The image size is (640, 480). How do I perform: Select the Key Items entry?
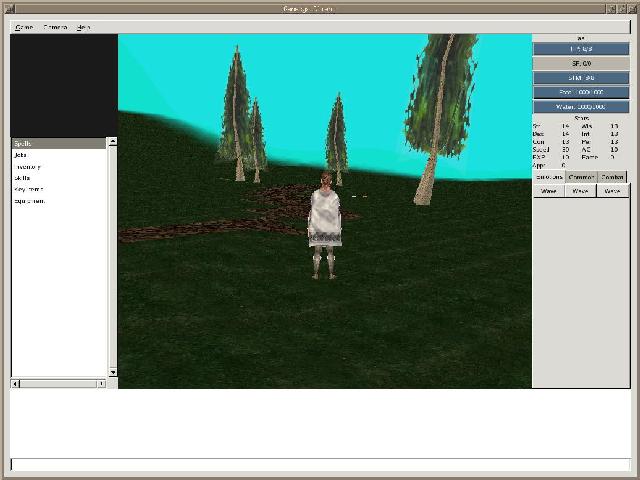[28, 189]
